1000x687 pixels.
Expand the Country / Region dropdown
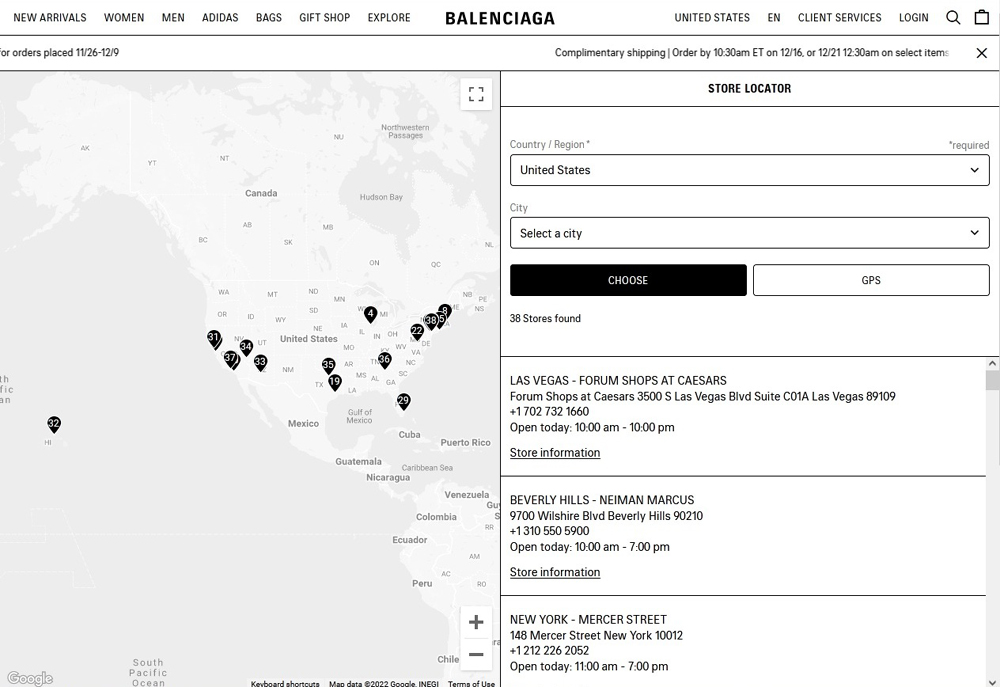coord(749,170)
